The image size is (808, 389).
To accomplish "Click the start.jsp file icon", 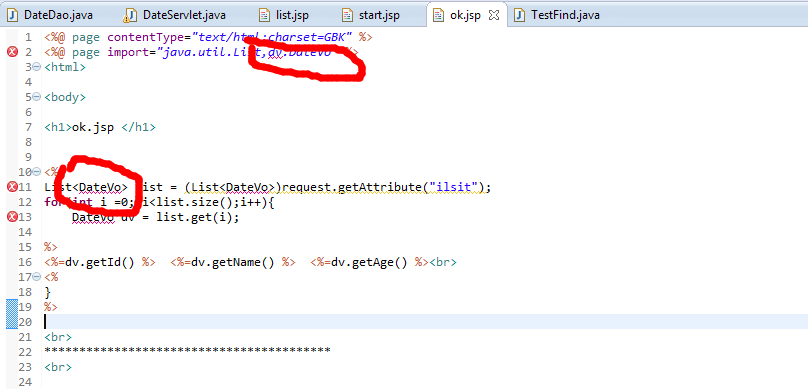I will pyautogui.click(x=348, y=15).
